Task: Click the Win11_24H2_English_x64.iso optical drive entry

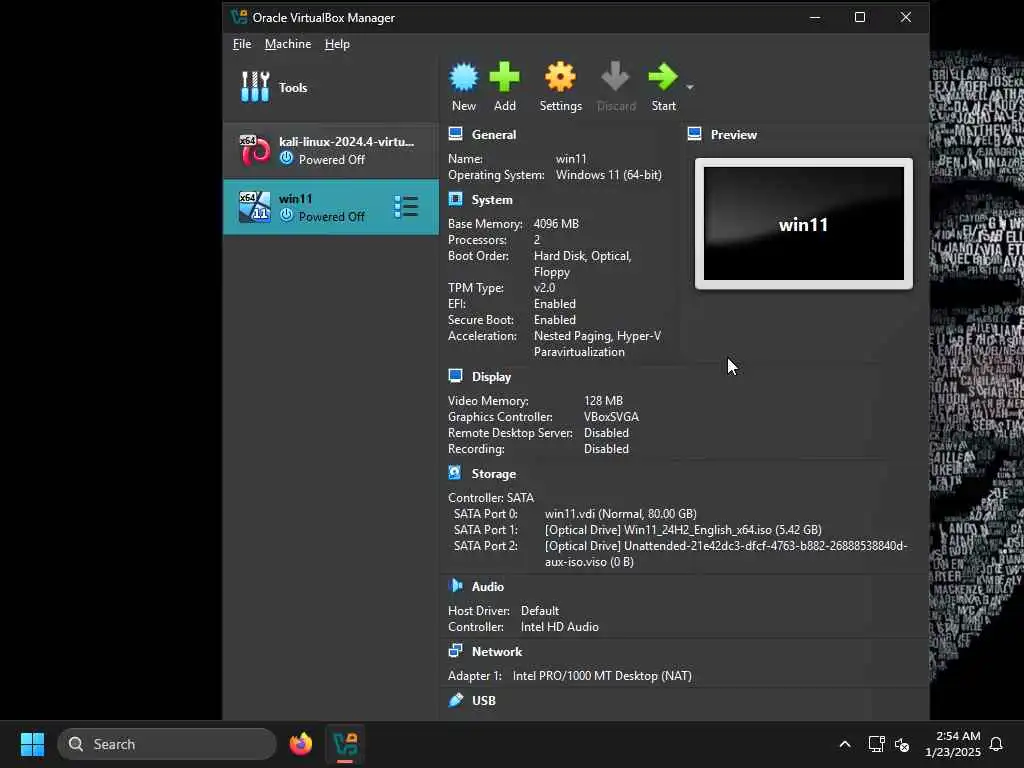Action: [x=683, y=530]
